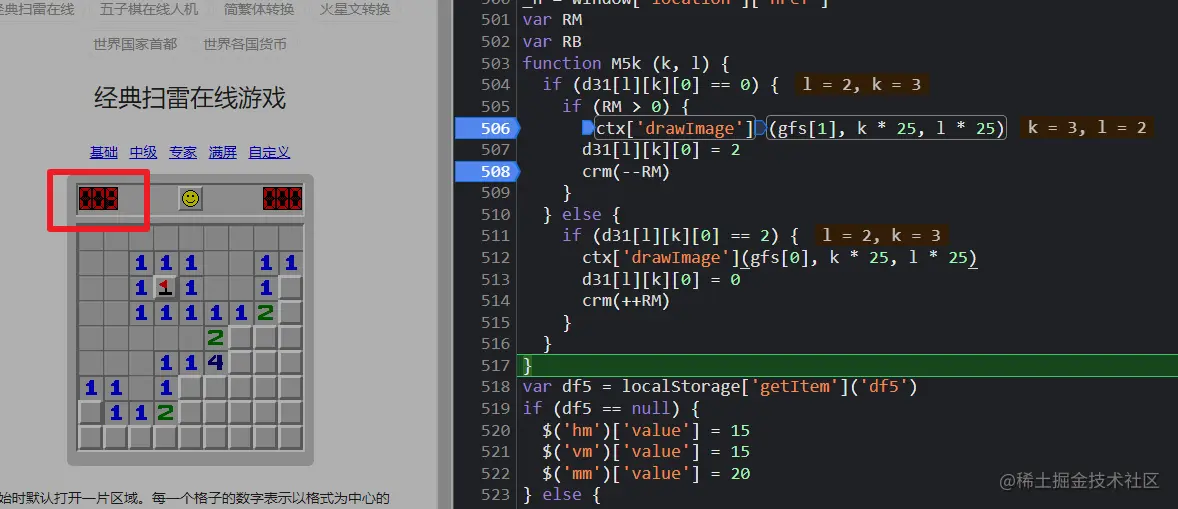Click 'crm(--RM)' on line 508
This screenshot has height=509, width=1178.
pos(626,172)
